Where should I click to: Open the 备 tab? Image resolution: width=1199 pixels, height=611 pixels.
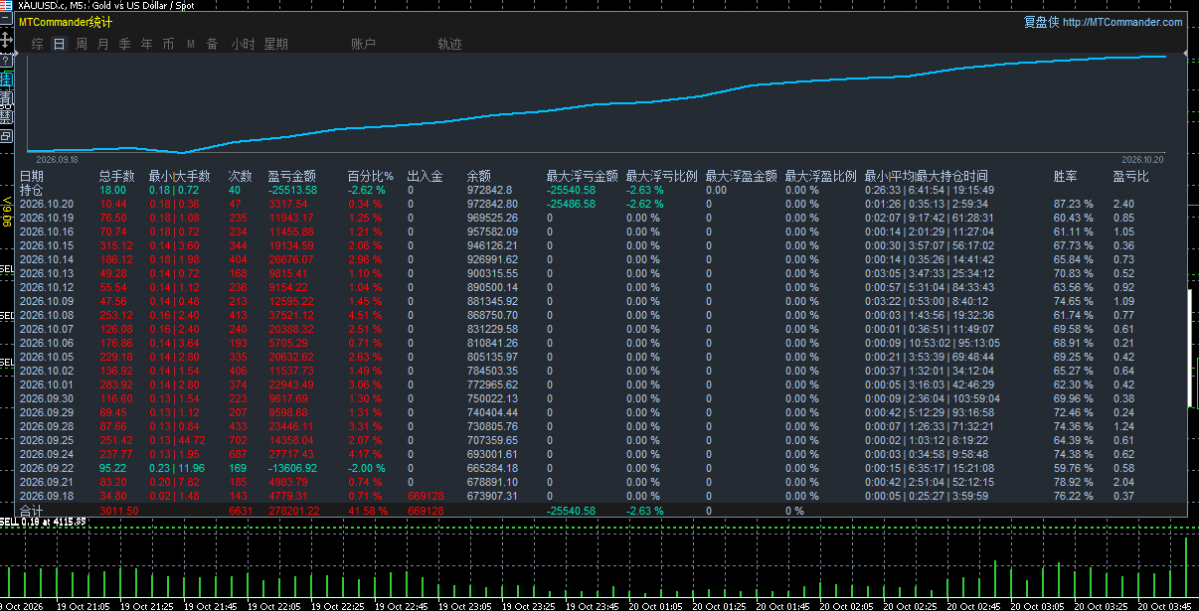[212, 44]
